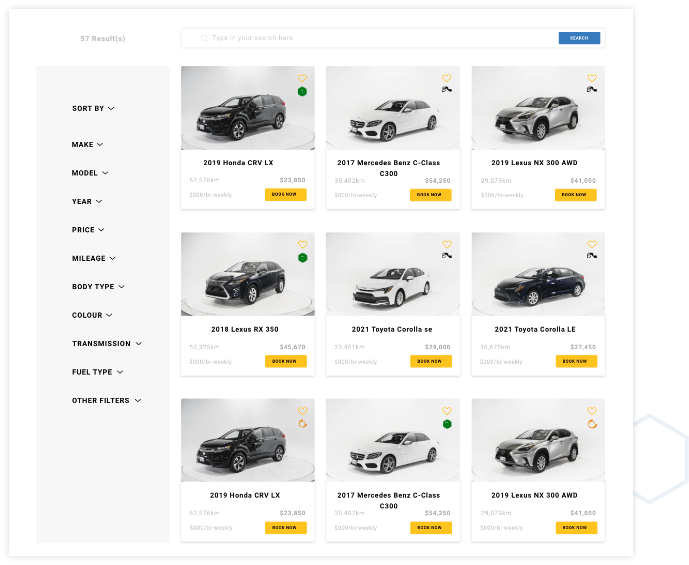Open the Other Filters section

[x=106, y=401]
